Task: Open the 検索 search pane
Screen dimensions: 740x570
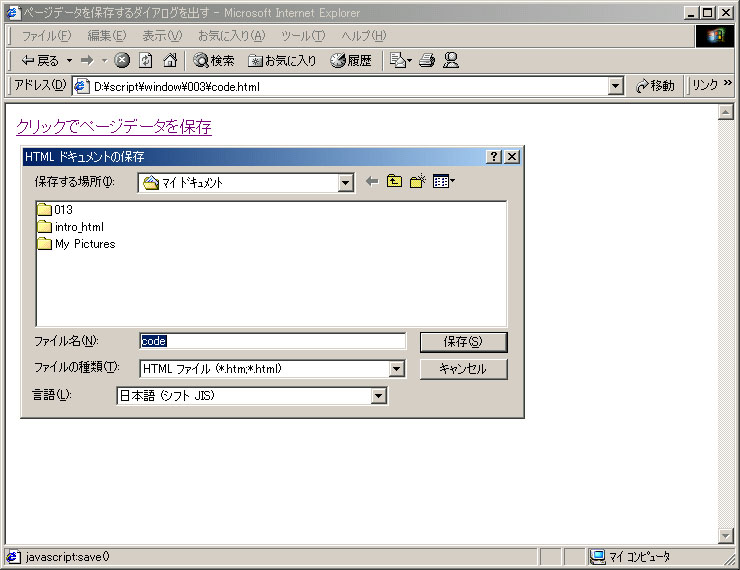Action: pos(214,60)
